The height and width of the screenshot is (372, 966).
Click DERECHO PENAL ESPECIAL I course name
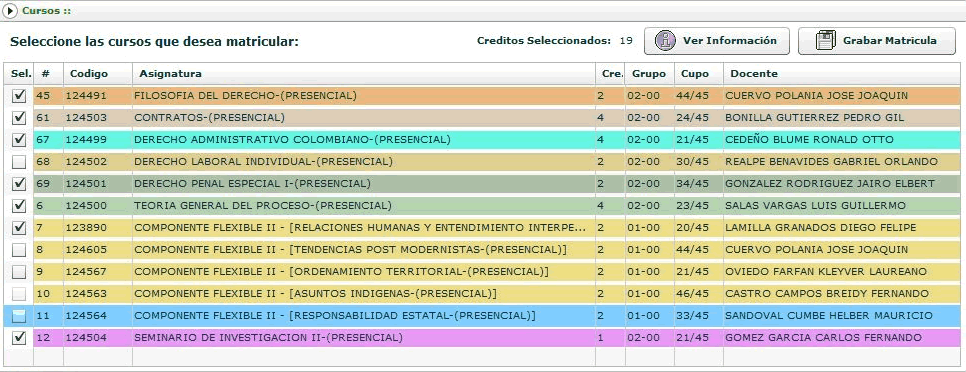coord(252,184)
